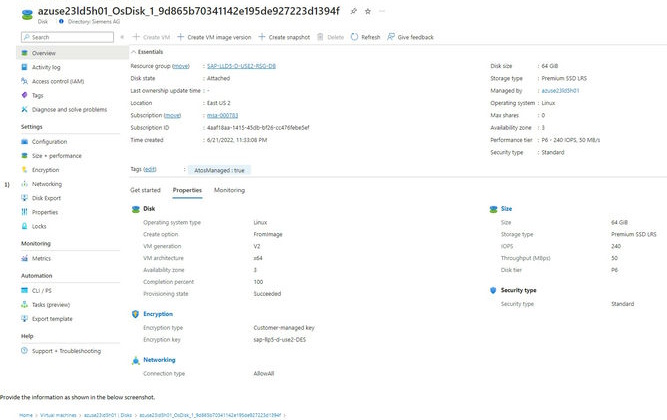Click the OsDisk breadcrumb link
The height and width of the screenshot is (420, 667).
click(x=210, y=415)
